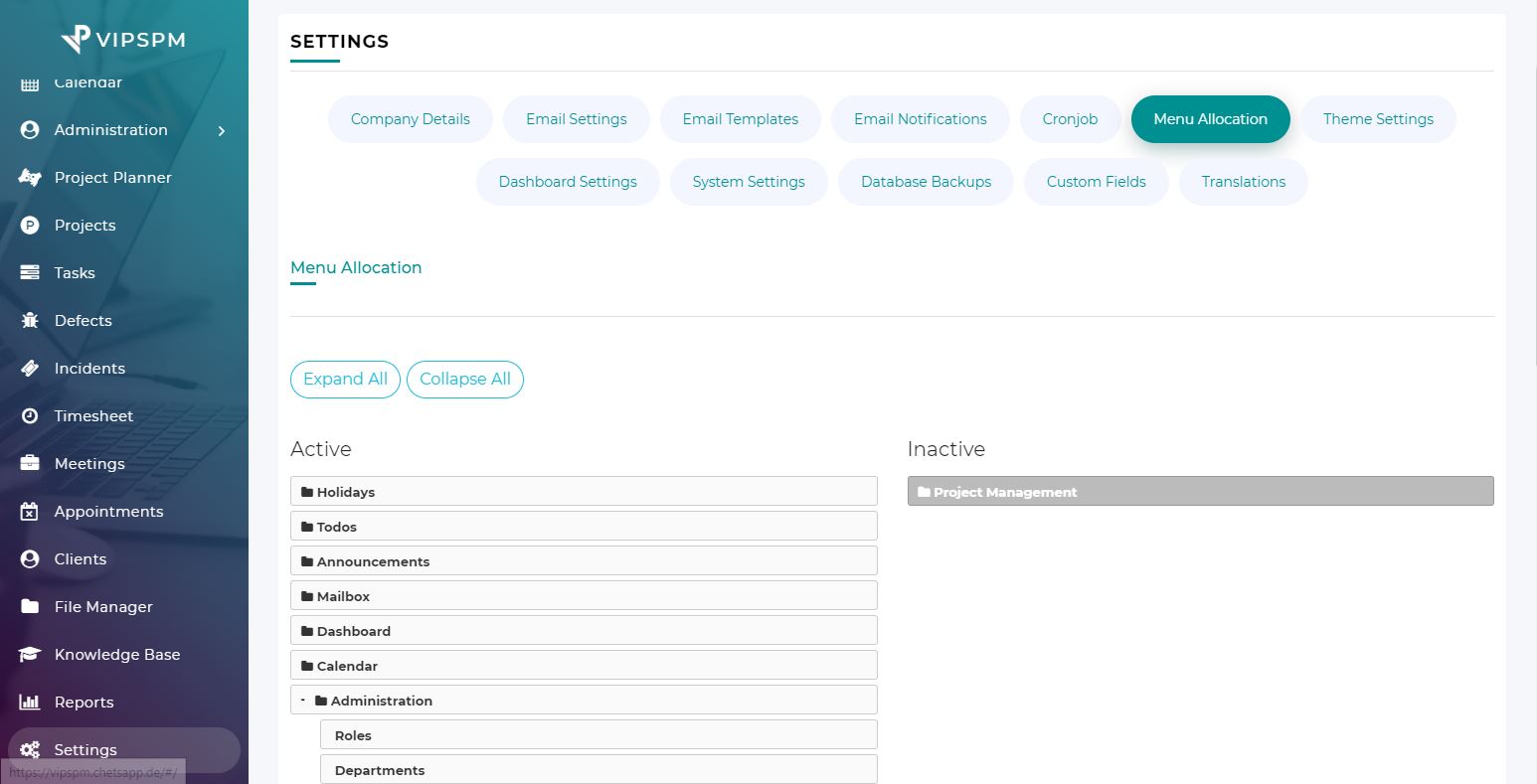The image size is (1537, 784).
Task: Click the Dashboard folder icon
Action: coord(307,631)
